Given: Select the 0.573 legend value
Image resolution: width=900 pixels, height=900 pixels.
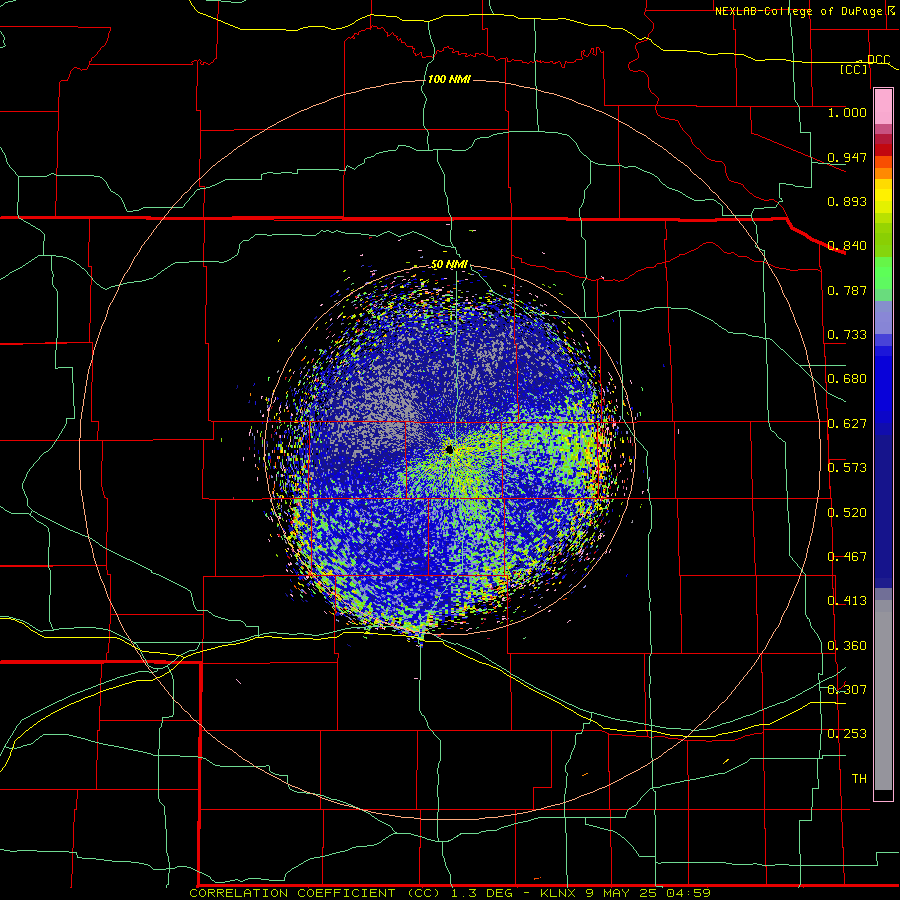Looking at the screenshot, I should 847,468.
